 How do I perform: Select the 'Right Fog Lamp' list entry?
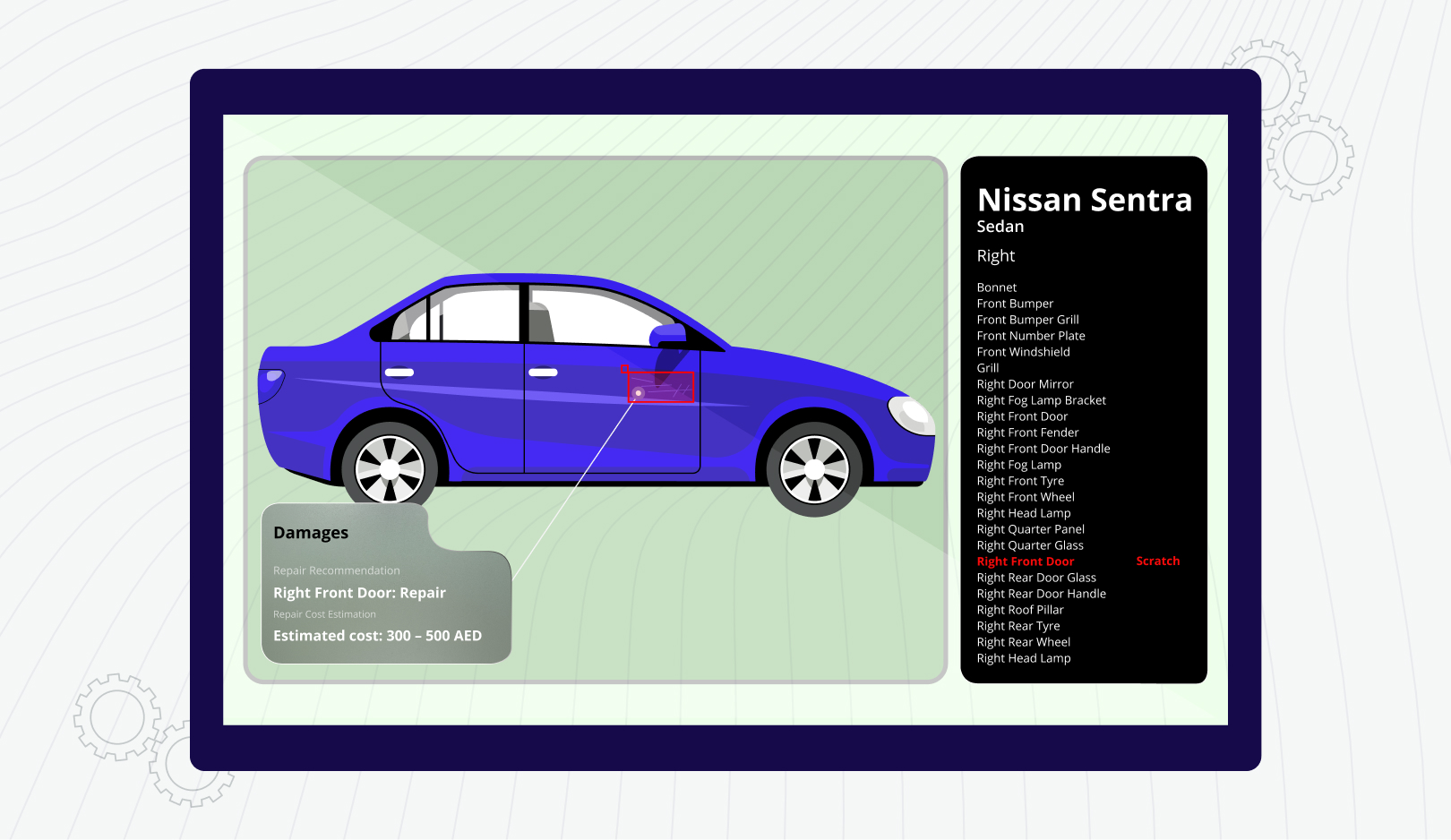tap(1018, 465)
